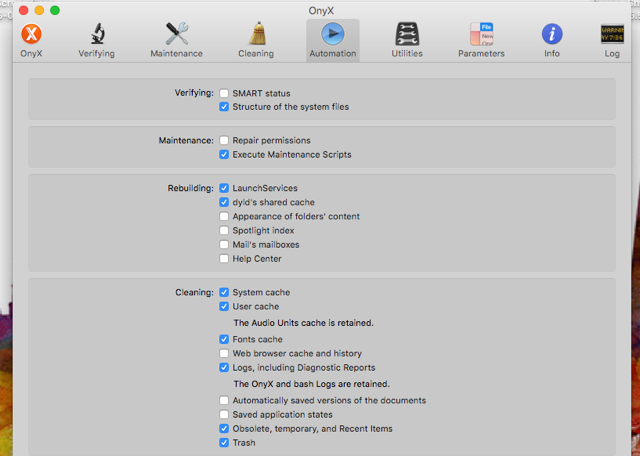Screen dimensions: 640x456
Task: Select the Automation play icon
Action: click(x=333, y=33)
